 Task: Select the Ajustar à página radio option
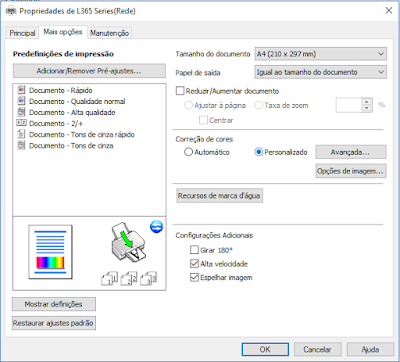pyautogui.click(x=188, y=105)
